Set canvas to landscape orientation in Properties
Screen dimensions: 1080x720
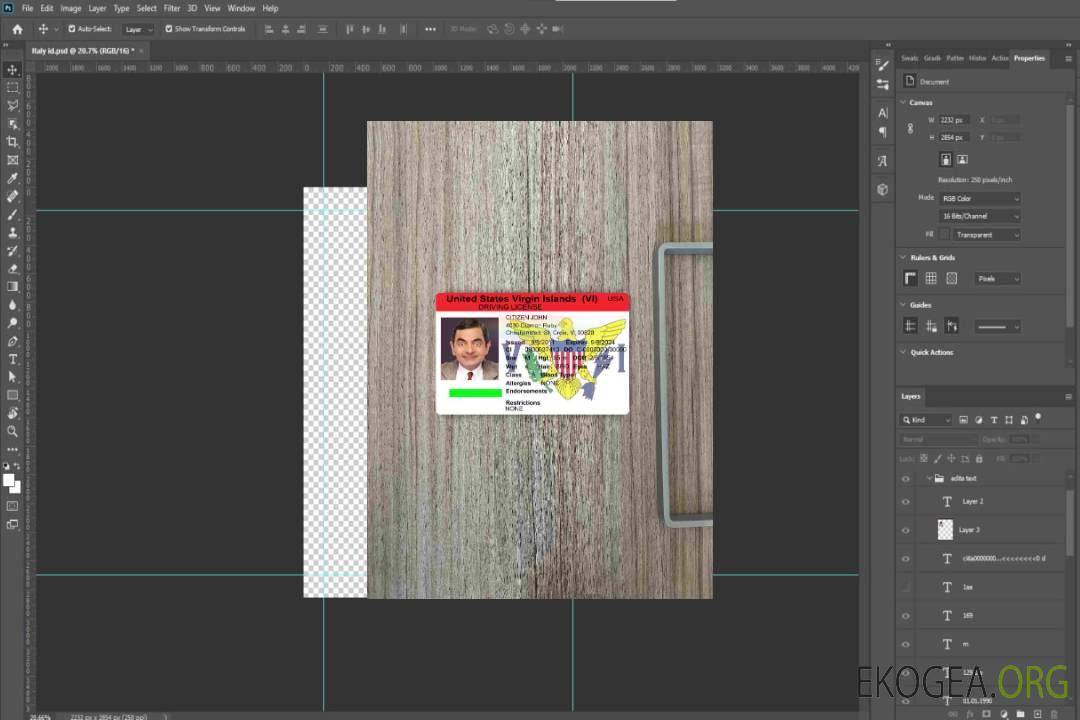click(x=962, y=159)
